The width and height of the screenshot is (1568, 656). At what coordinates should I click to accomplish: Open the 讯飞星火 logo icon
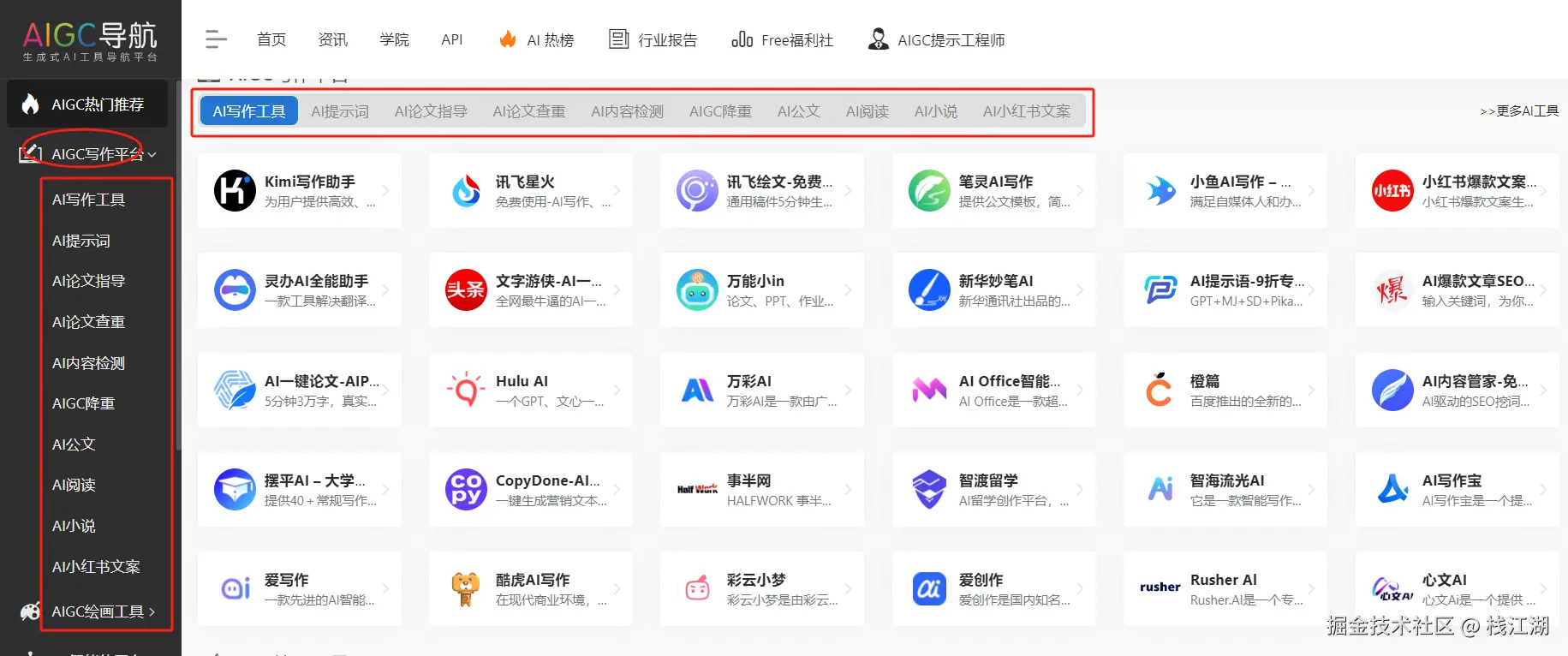coord(467,190)
